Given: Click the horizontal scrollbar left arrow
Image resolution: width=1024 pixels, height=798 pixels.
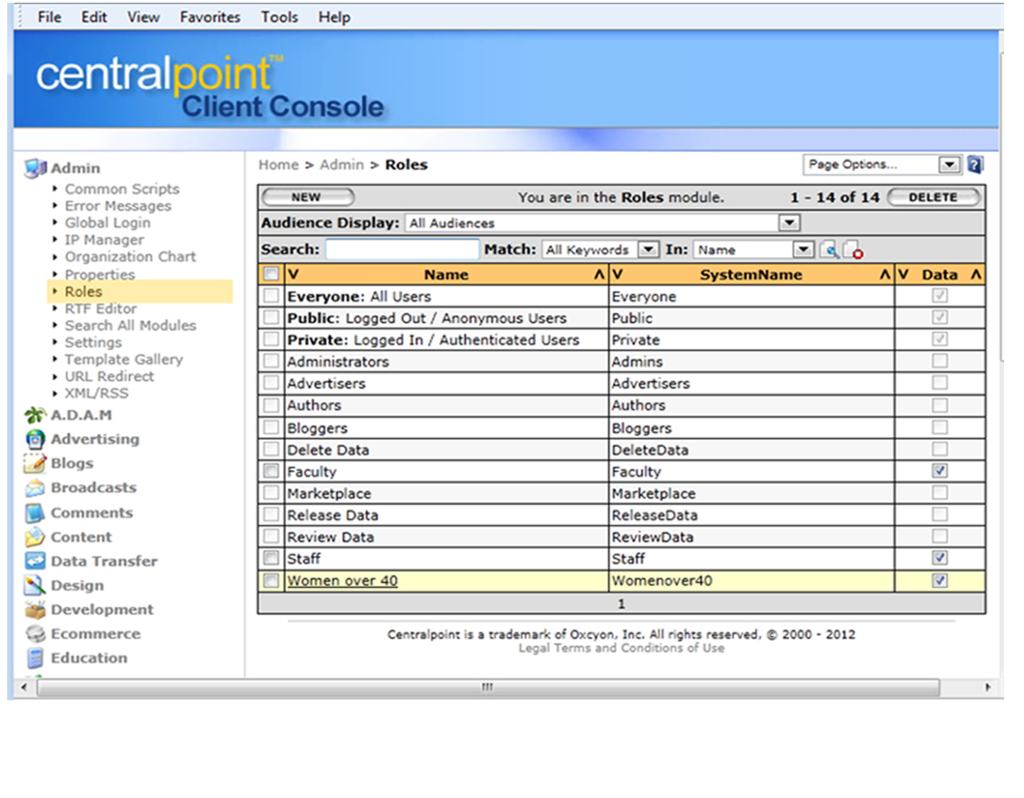Looking at the screenshot, I should 24,687.
